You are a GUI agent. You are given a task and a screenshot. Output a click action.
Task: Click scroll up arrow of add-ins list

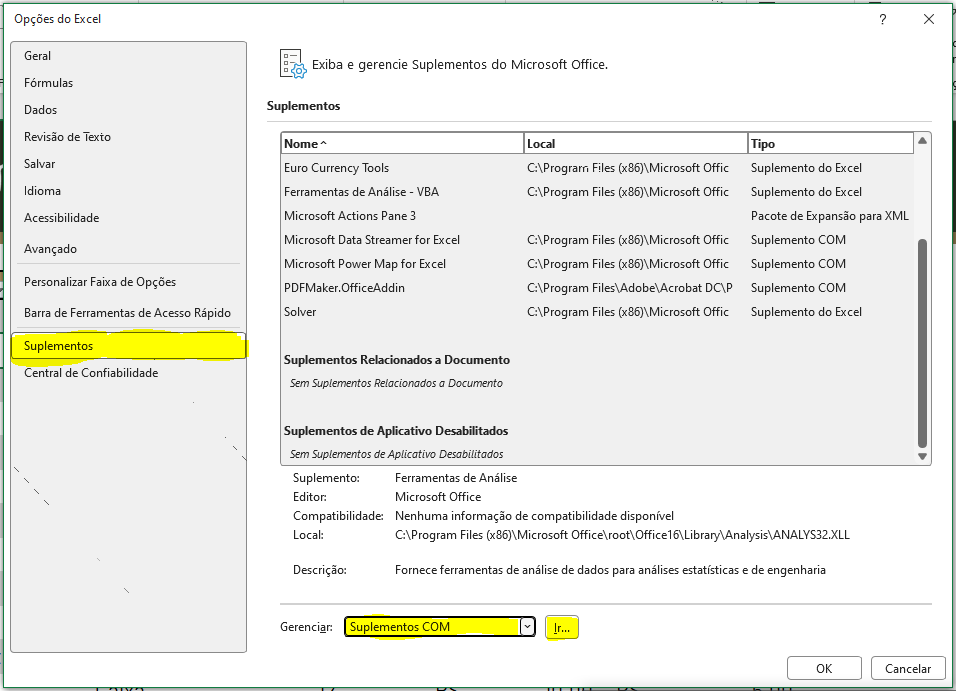[922, 141]
